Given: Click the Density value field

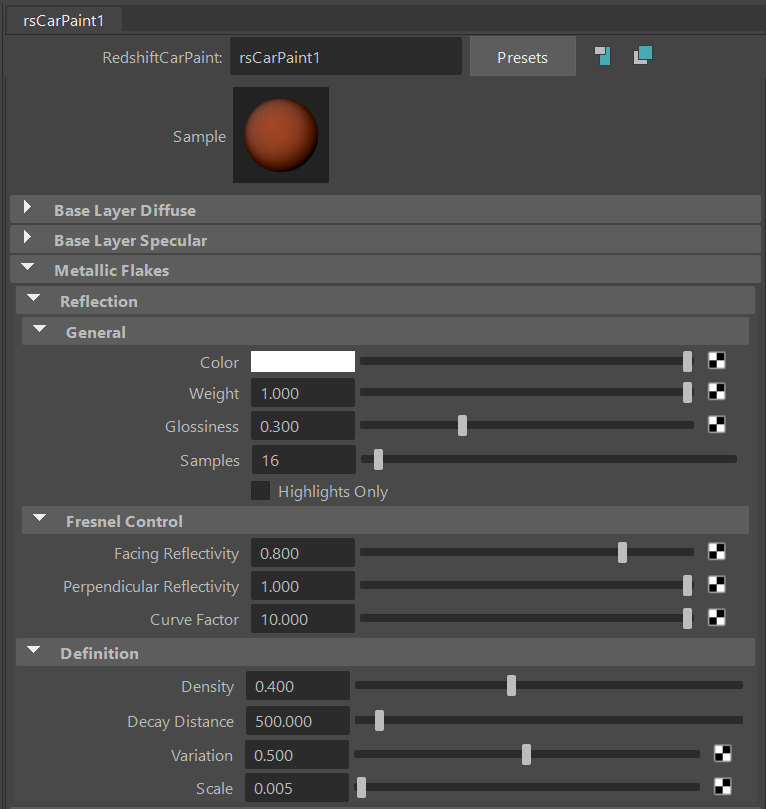Looking at the screenshot, I should [x=298, y=686].
